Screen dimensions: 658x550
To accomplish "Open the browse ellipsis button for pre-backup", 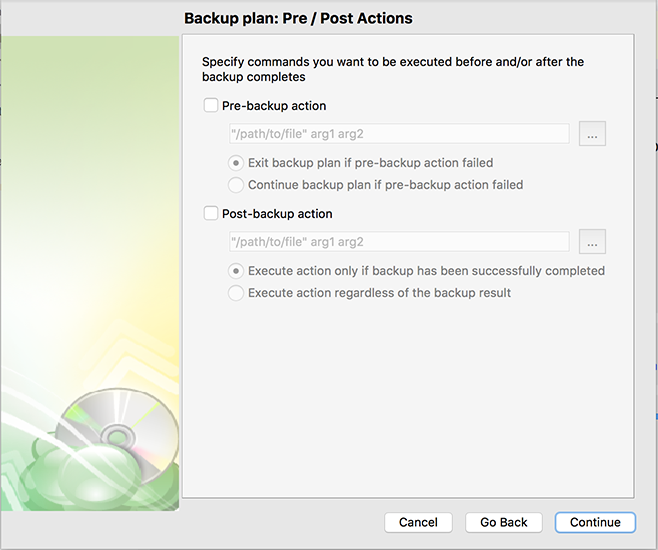I will (592, 134).
